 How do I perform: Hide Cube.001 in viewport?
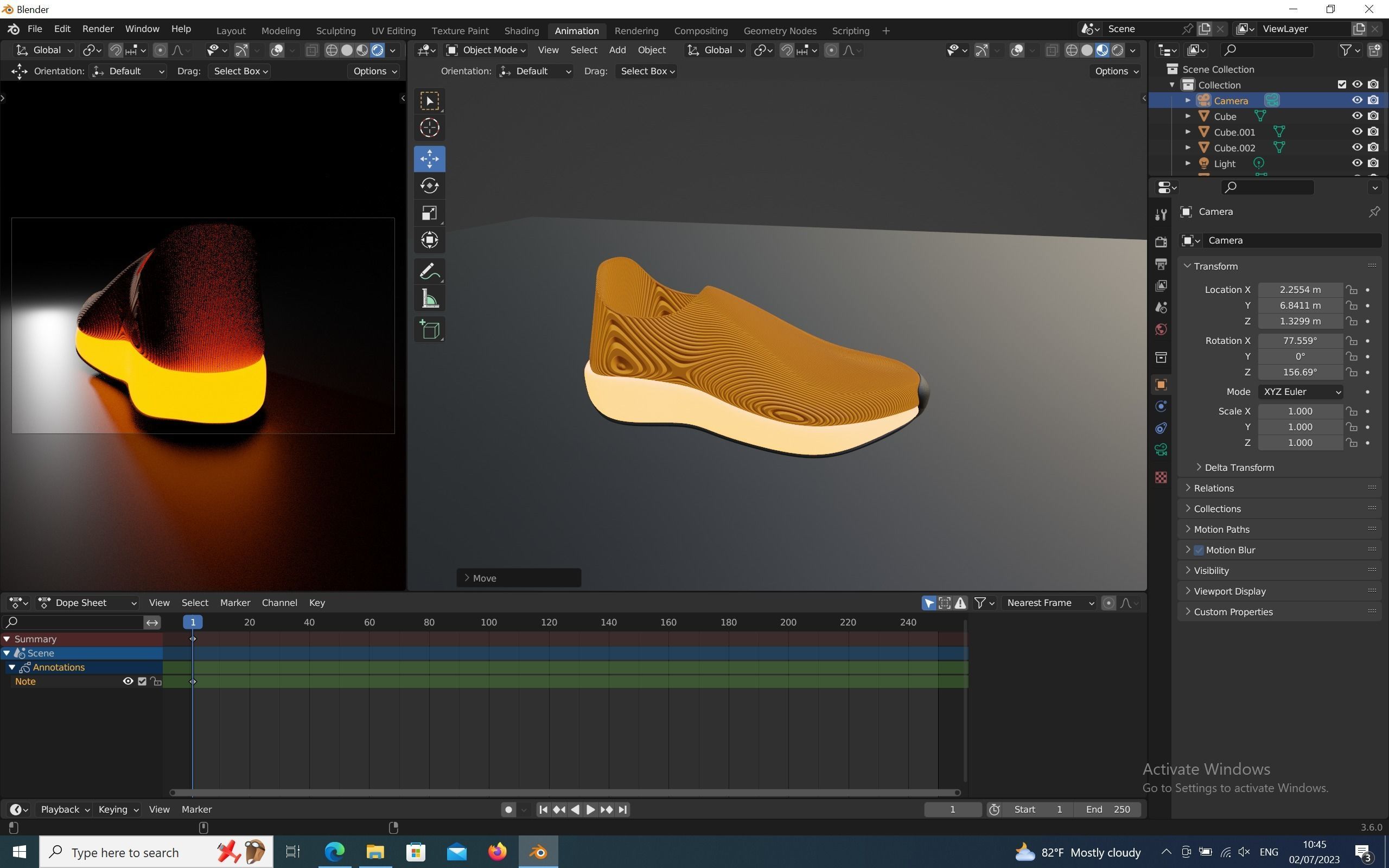tap(1357, 132)
